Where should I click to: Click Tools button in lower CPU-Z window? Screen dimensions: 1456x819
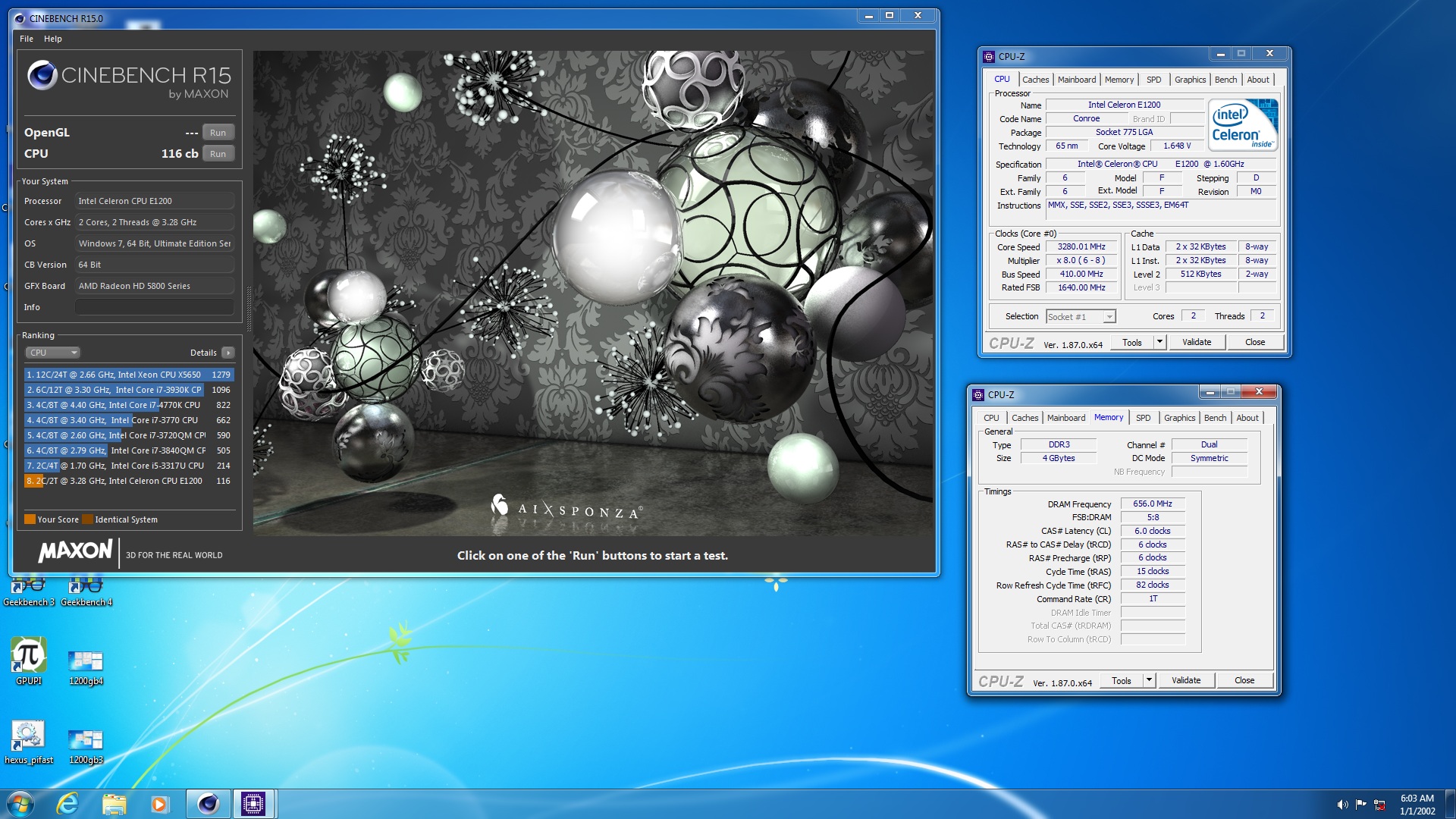click(x=1122, y=680)
